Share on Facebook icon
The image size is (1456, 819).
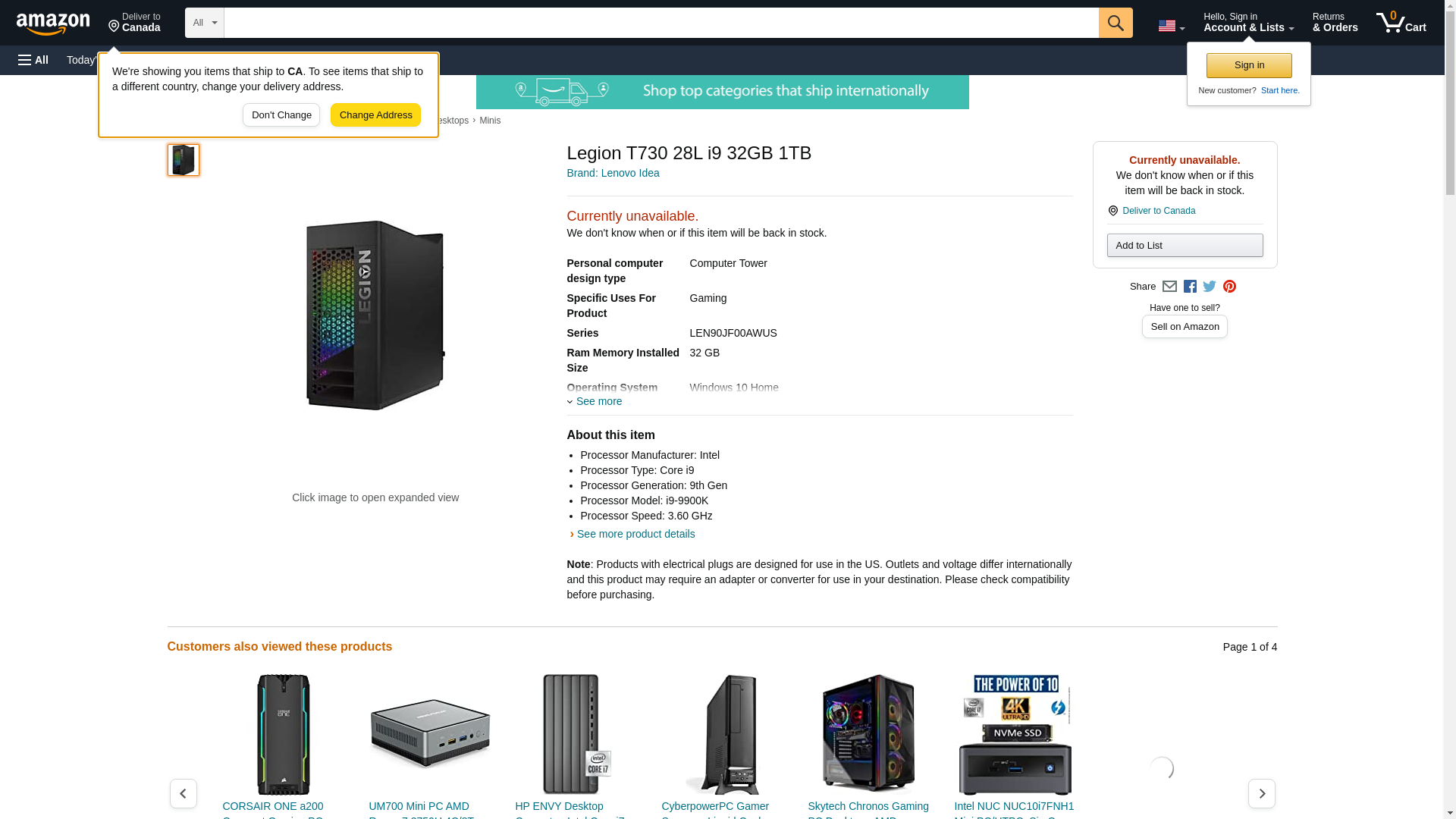1190,287
